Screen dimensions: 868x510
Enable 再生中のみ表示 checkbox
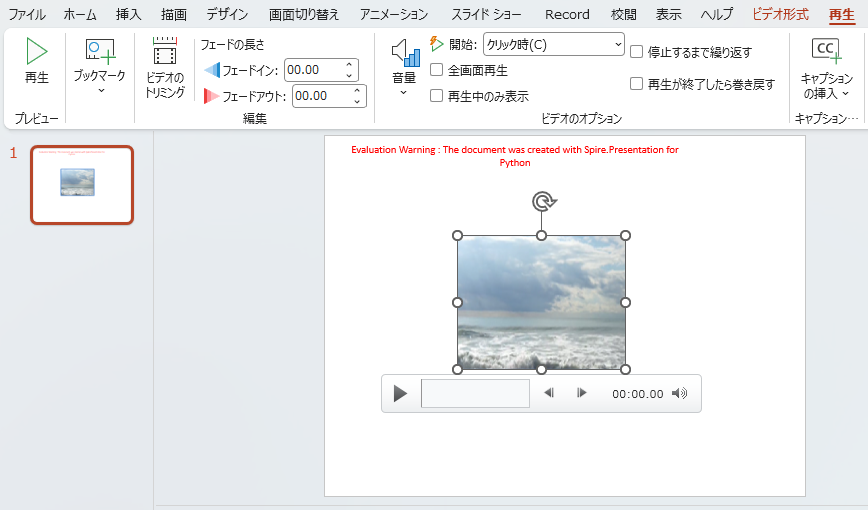pos(437,96)
